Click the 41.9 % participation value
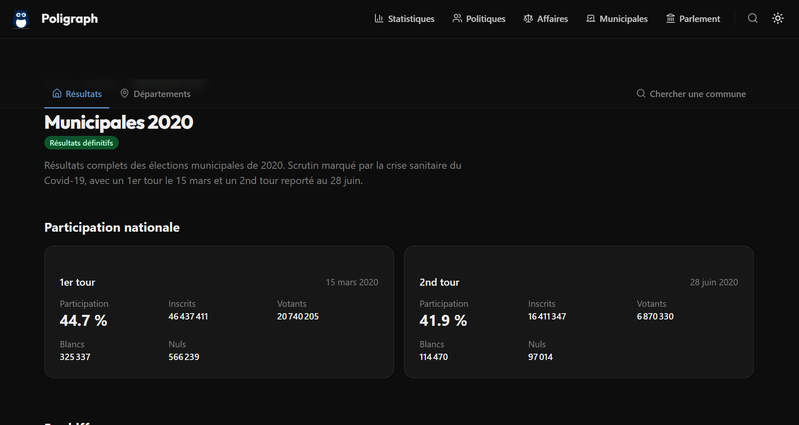799x425 pixels. pyautogui.click(x=443, y=321)
